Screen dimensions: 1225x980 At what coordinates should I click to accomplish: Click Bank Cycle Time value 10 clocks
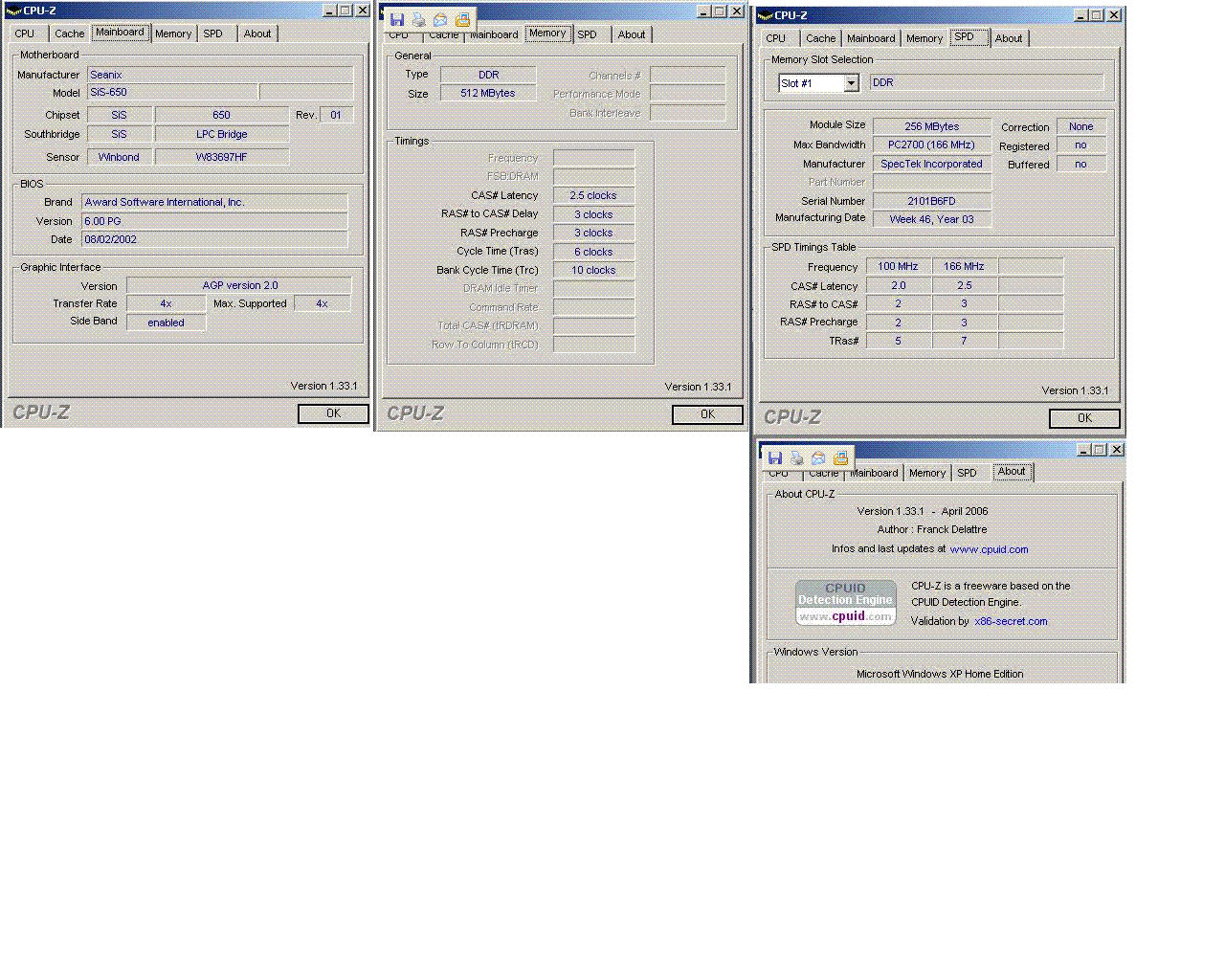(x=593, y=270)
